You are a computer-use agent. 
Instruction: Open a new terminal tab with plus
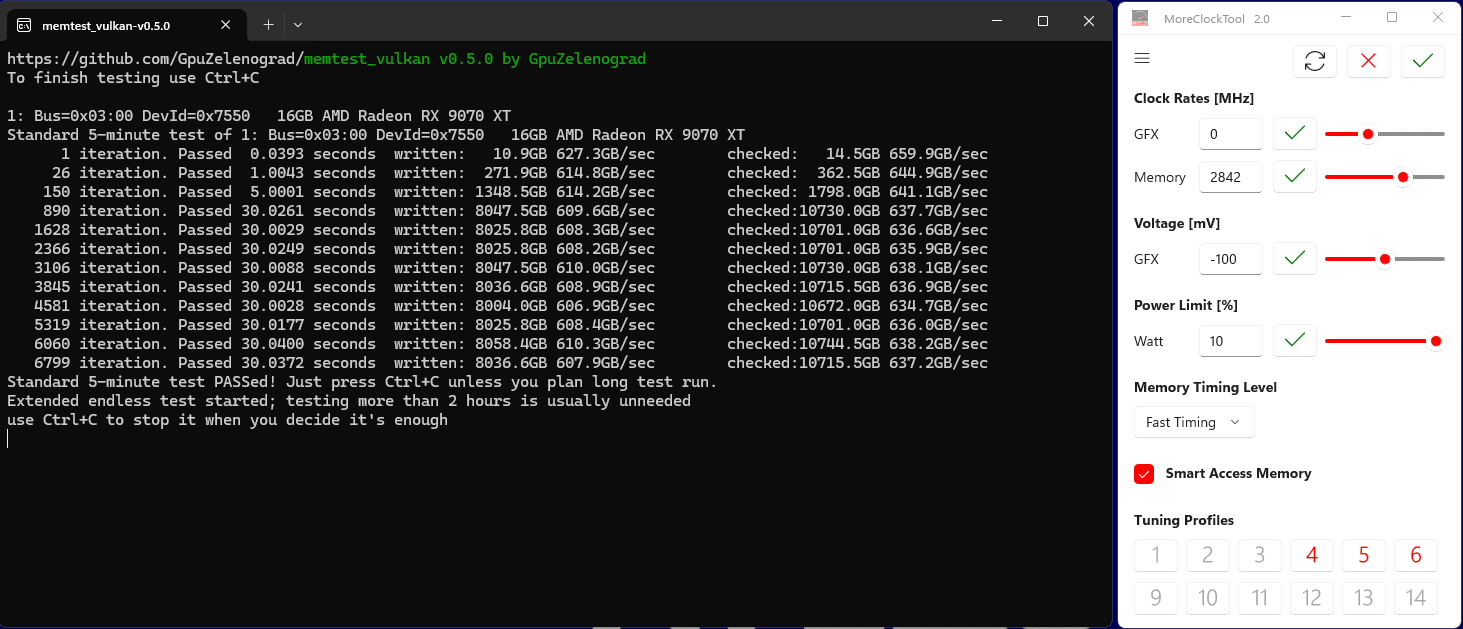click(268, 25)
